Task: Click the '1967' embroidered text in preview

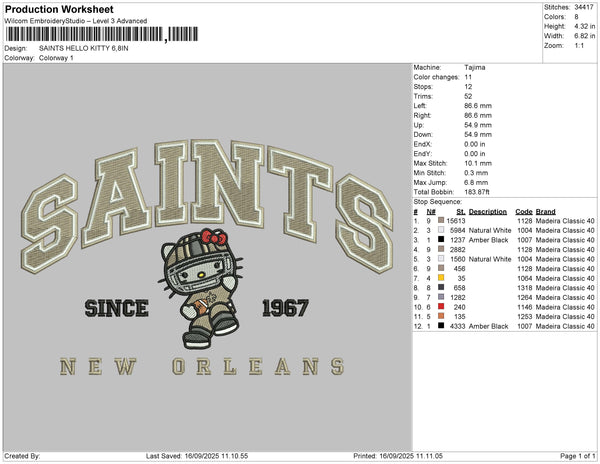Action: click(285, 308)
